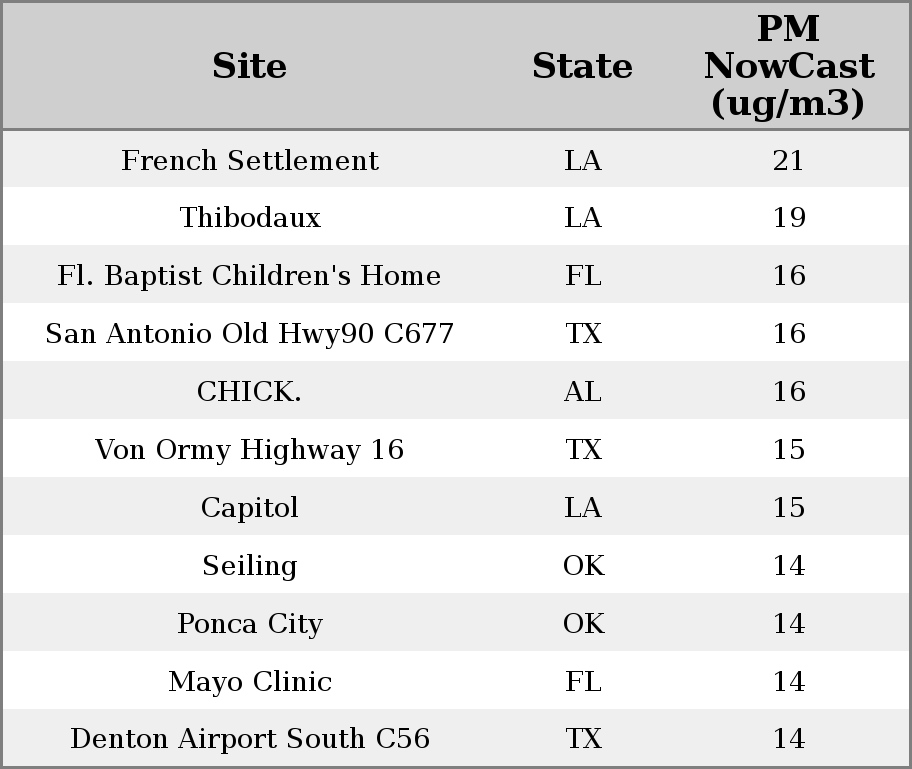Viewport: 912px width, 769px height.
Task: Click the OK state cell for Seiling
Action: [x=582, y=566]
